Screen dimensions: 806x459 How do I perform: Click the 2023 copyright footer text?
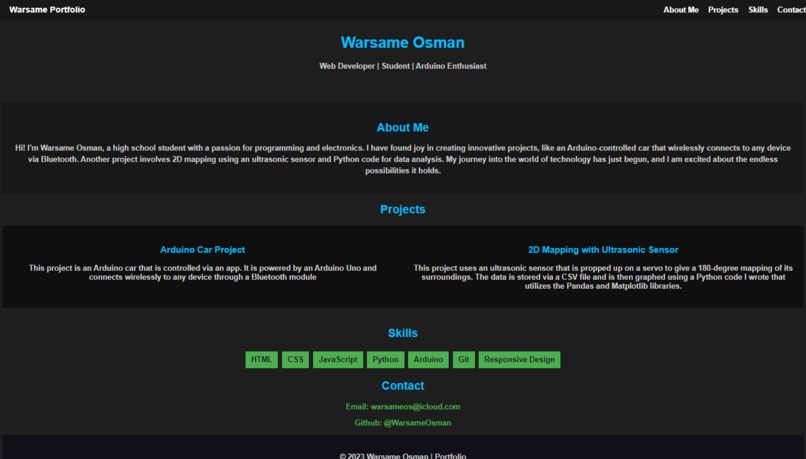click(x=402, y=455)
